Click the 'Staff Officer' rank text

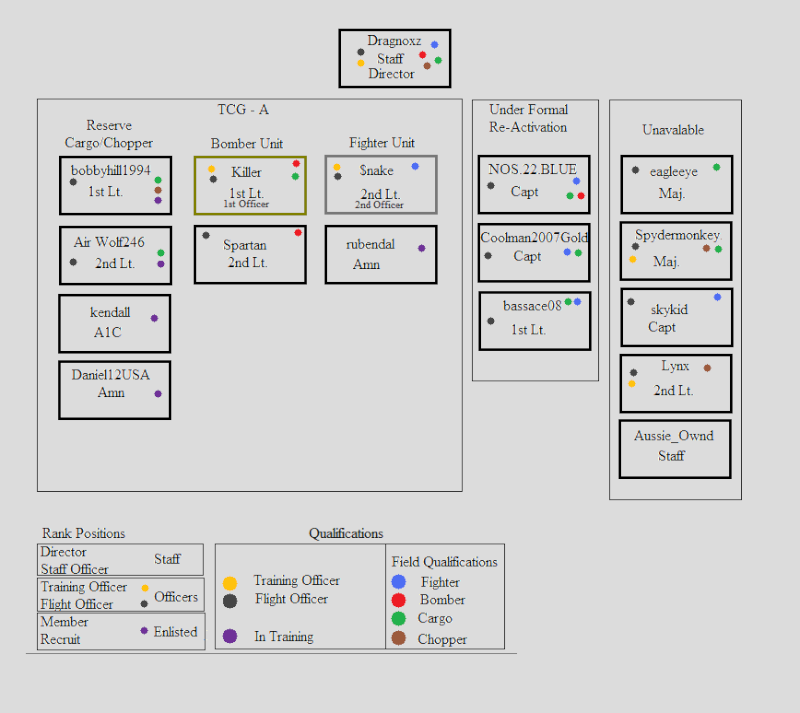click(74, 569)
